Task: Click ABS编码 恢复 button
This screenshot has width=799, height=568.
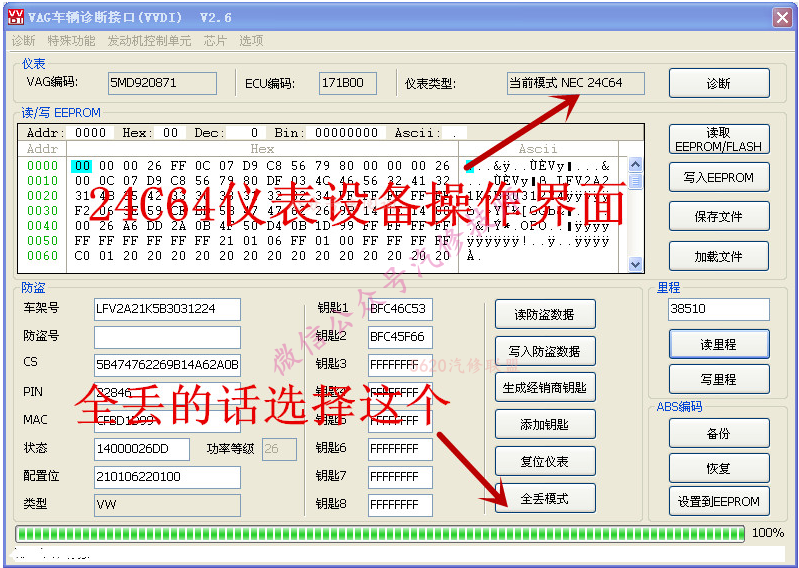Action: [718, 468]
